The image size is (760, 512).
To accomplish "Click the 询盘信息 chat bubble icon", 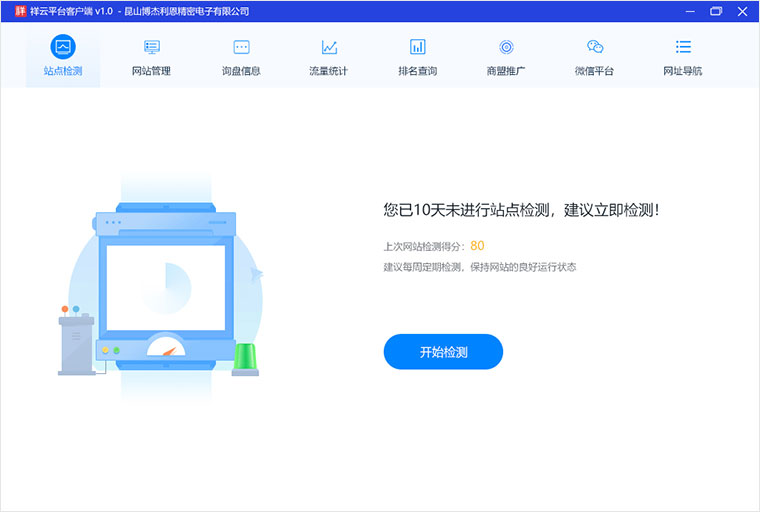I will point(241,47).
